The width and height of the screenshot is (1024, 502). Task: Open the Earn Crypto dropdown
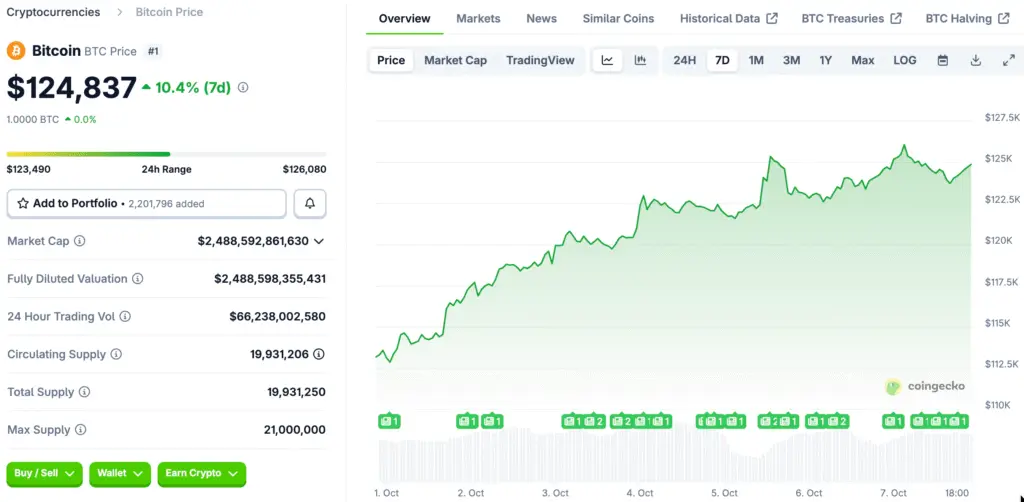click(x=201, y=473)
